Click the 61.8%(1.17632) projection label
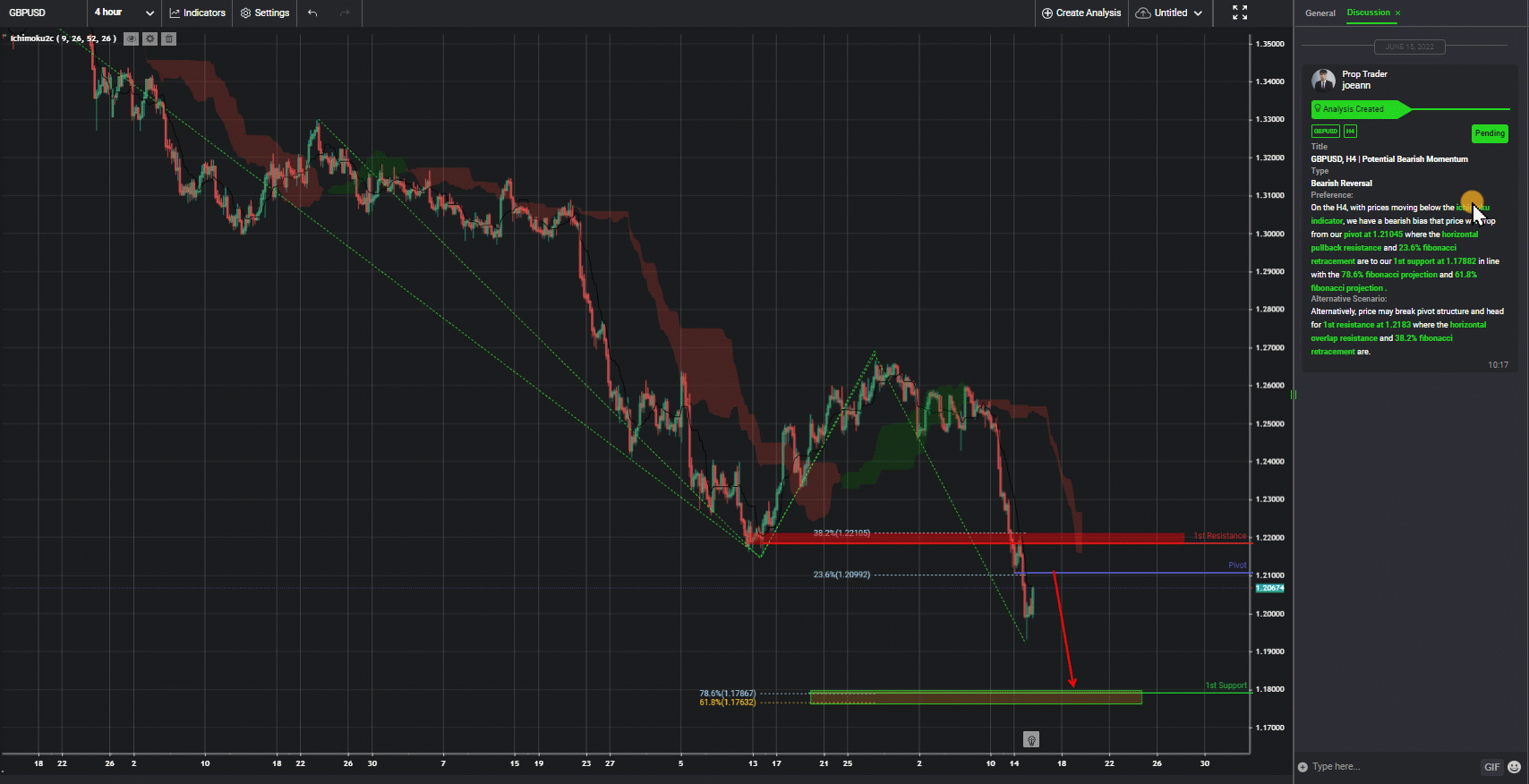Image resolution: width=1529 pixels, height=784 pixels. pyautogui.click(x=728, y=703)
